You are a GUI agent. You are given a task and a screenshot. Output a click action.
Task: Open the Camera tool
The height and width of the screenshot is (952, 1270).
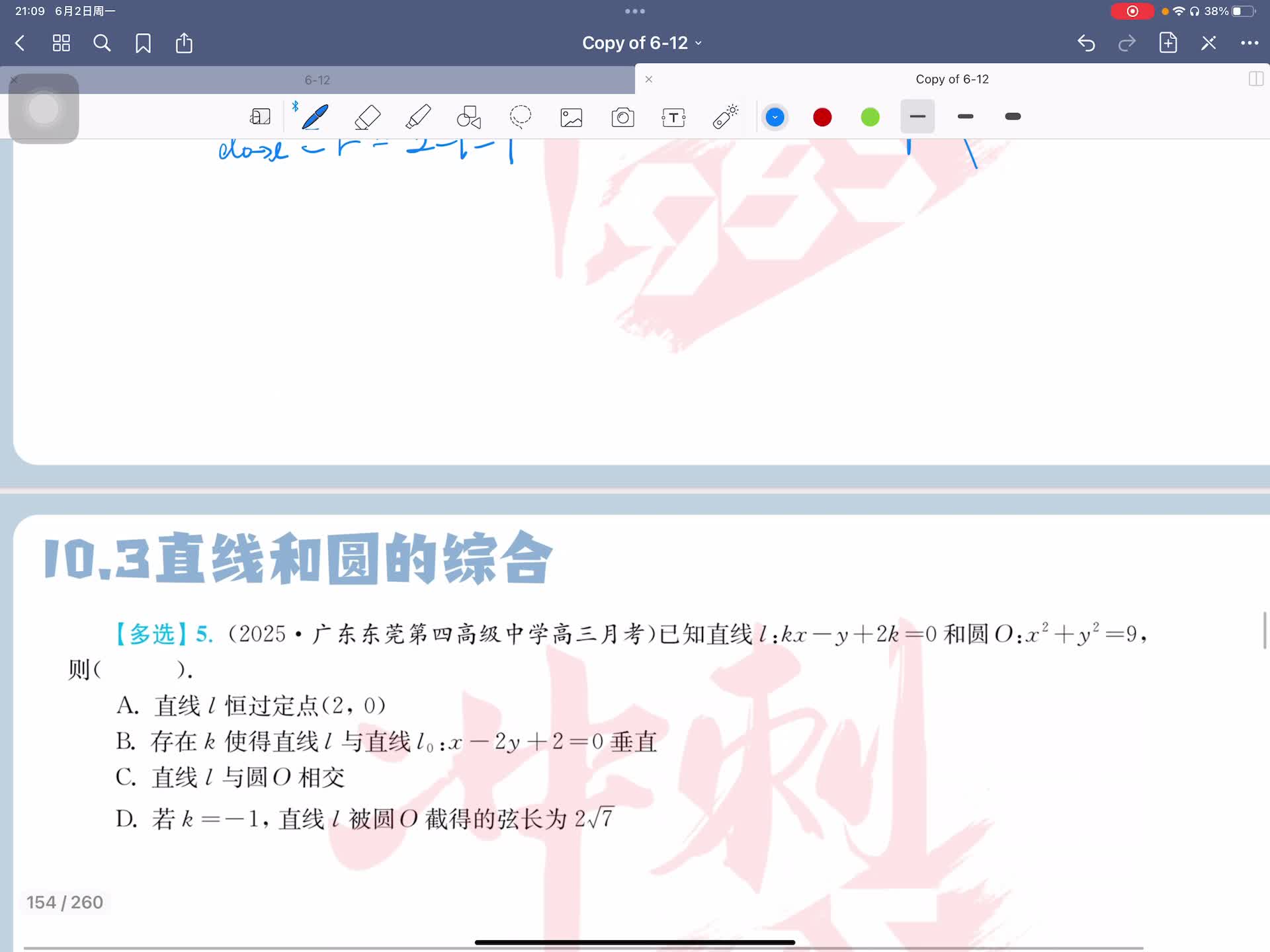click(622, 118)
